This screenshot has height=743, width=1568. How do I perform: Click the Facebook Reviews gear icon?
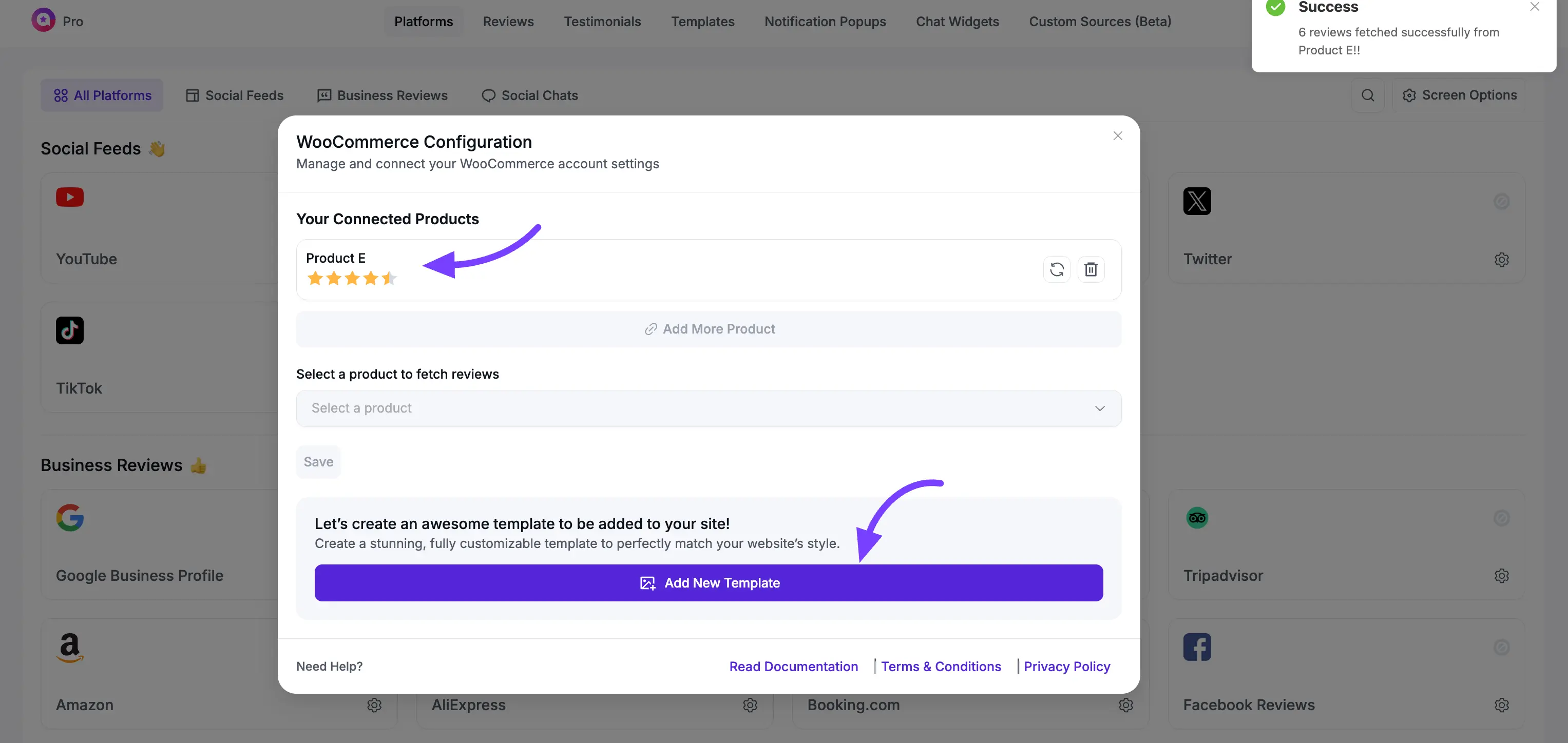click(x=1501, y=705)
